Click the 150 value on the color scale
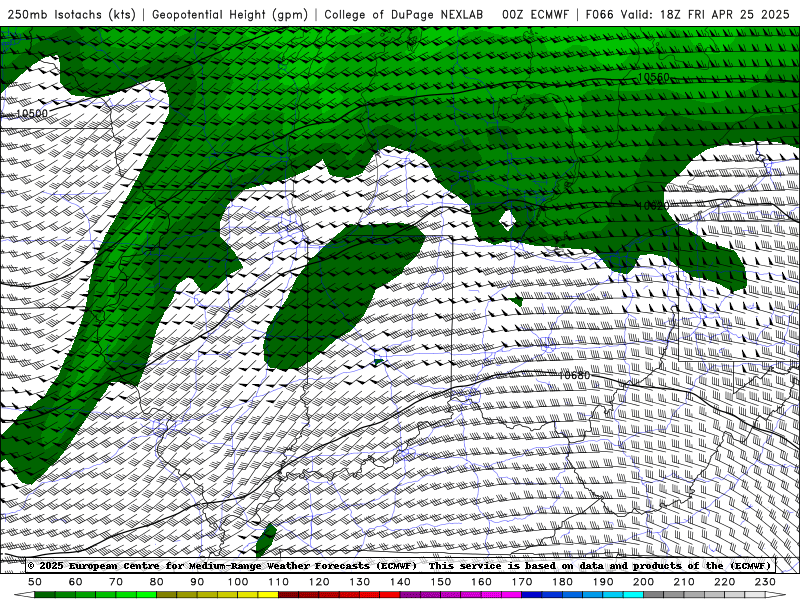Screen dimensions: 800x600 [441, 582]
